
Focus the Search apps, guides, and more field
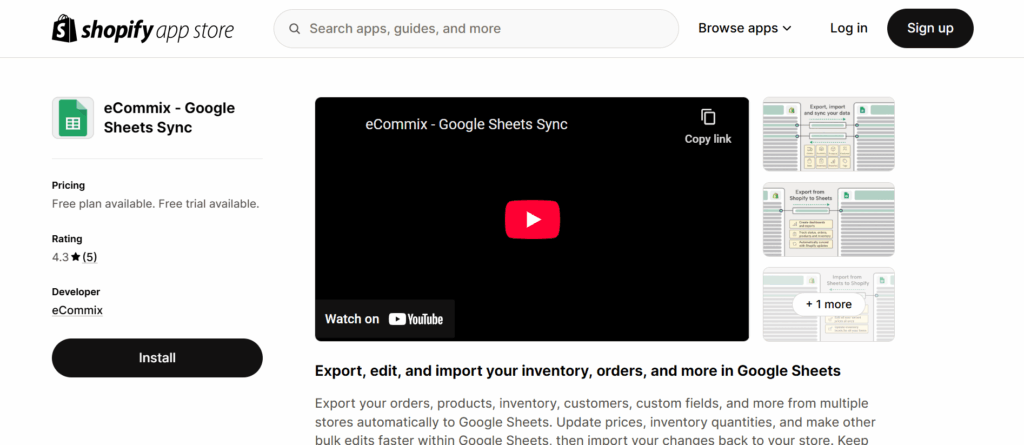(x=476, y=29)
